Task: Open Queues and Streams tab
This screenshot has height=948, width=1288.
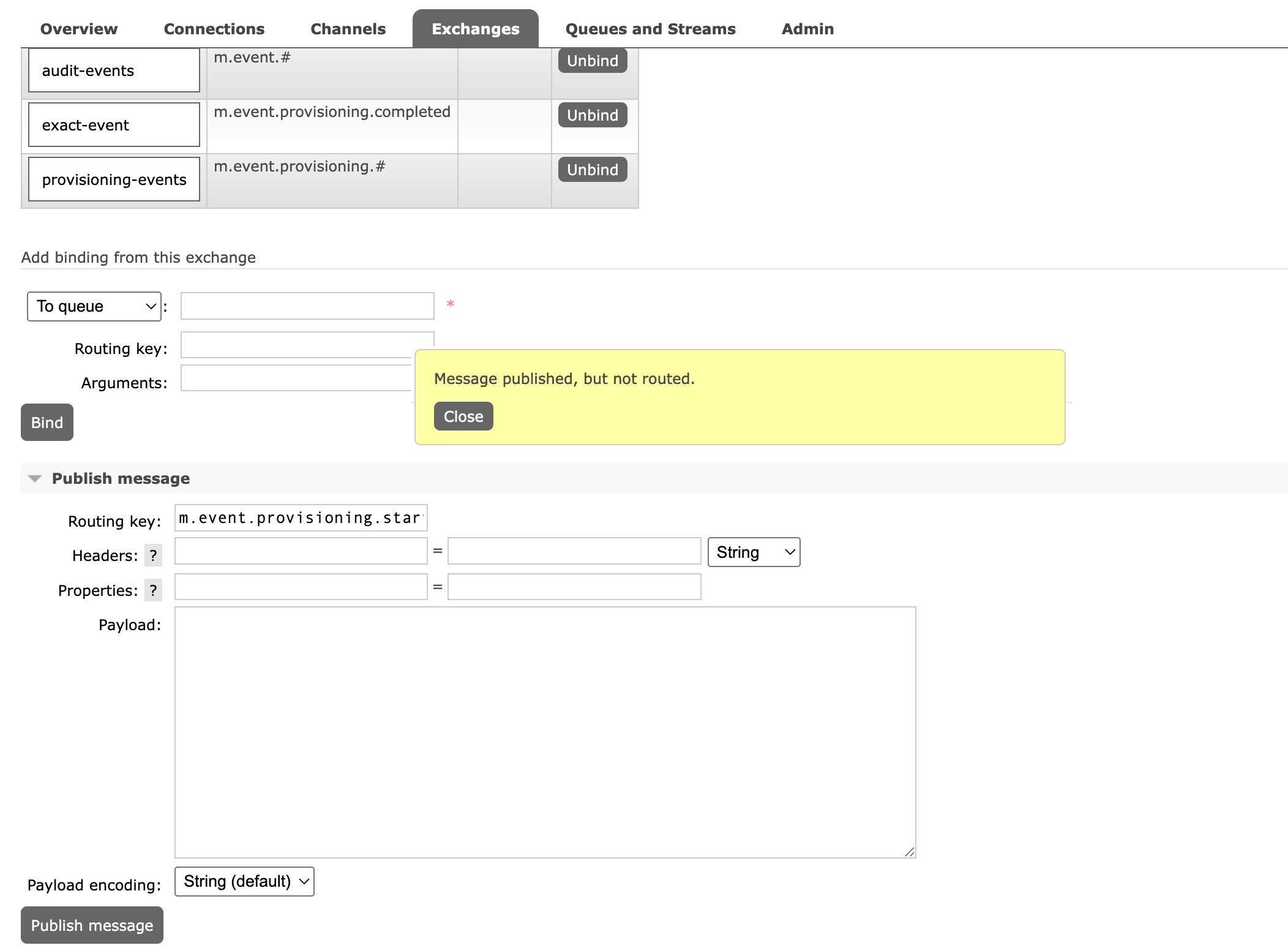Action: (650, 29)
